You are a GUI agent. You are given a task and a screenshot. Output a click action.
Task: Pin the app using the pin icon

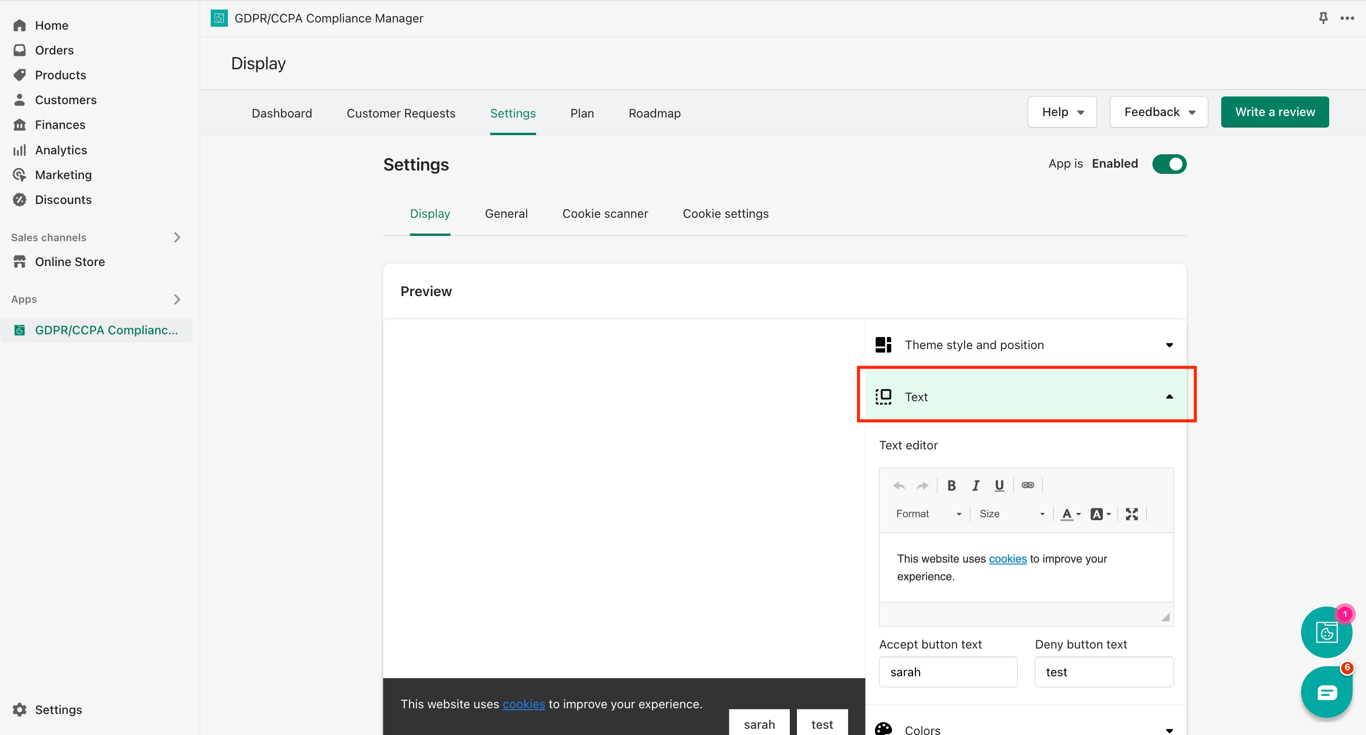[1323, 18]
